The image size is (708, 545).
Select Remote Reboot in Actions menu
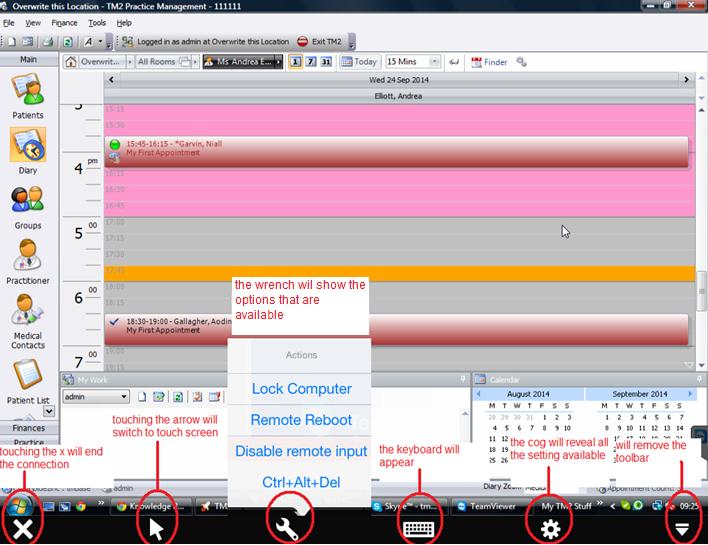(301, 420)
